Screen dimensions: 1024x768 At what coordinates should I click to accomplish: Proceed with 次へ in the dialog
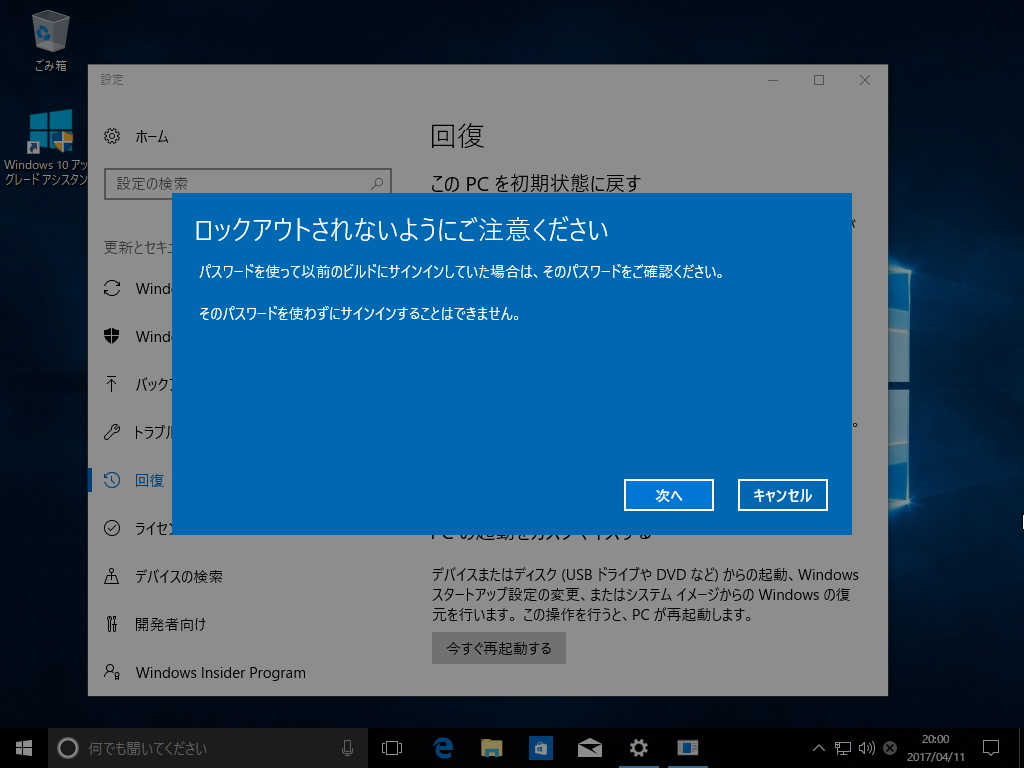click(x=668, y=494)
